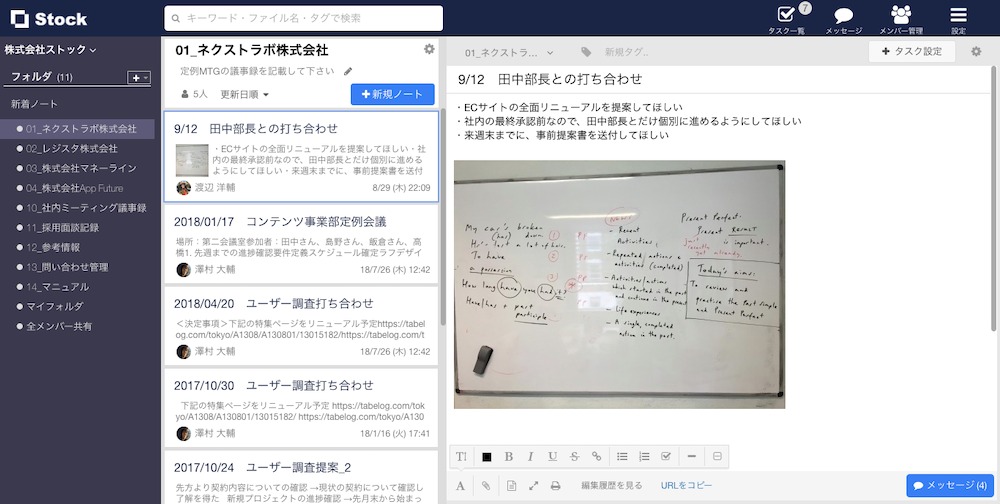Apply strikethrough formatting
This screenshot has height=504, width=1000.
point(574,456)
